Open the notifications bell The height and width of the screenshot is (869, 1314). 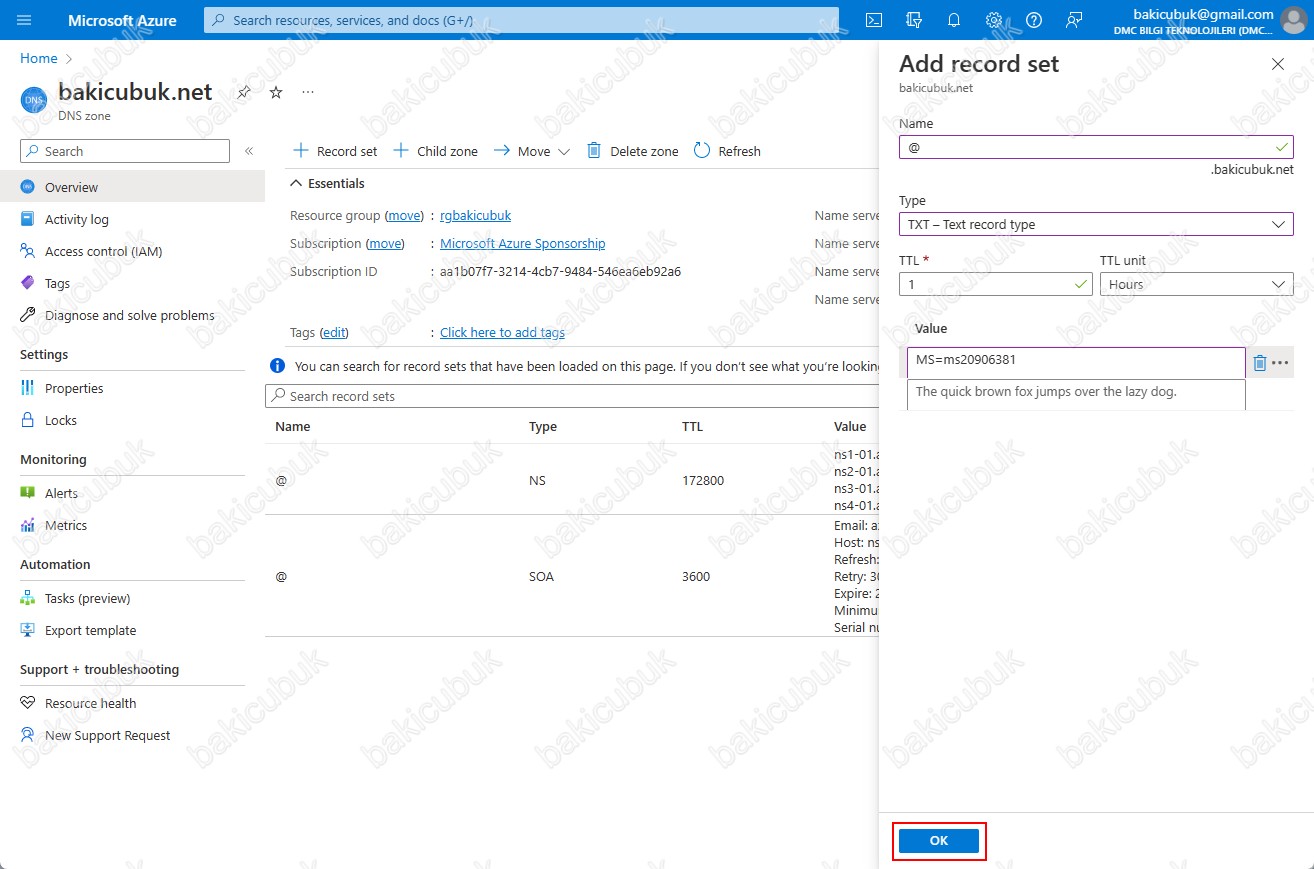click(x=953, y=20)
